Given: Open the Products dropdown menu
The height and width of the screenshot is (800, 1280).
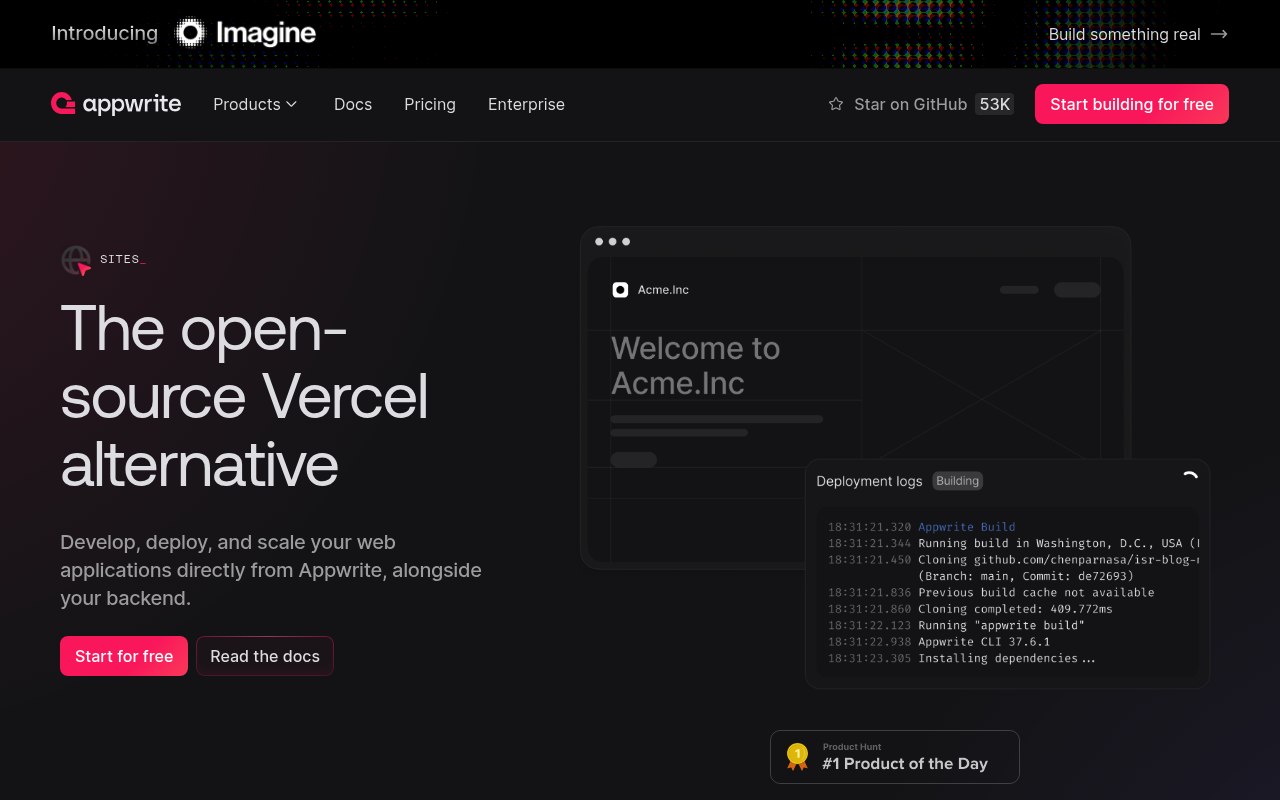Looking at the screenshot, I should (x=255, y=104).
